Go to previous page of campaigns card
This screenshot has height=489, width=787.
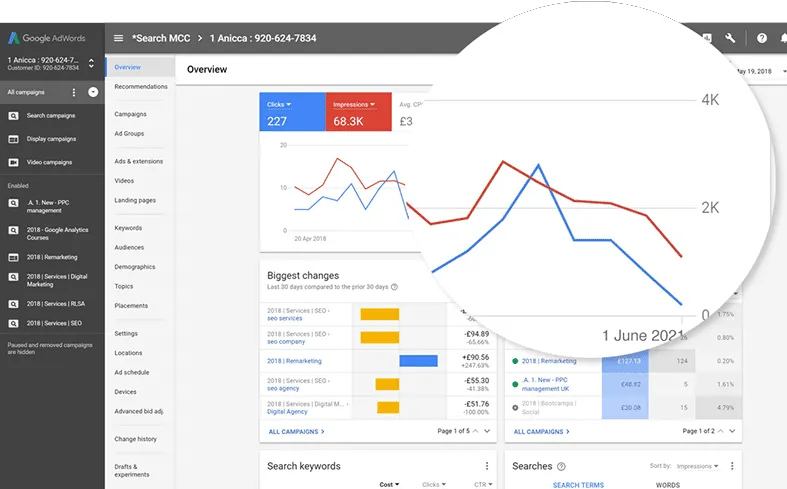click(x=721, y=431)
